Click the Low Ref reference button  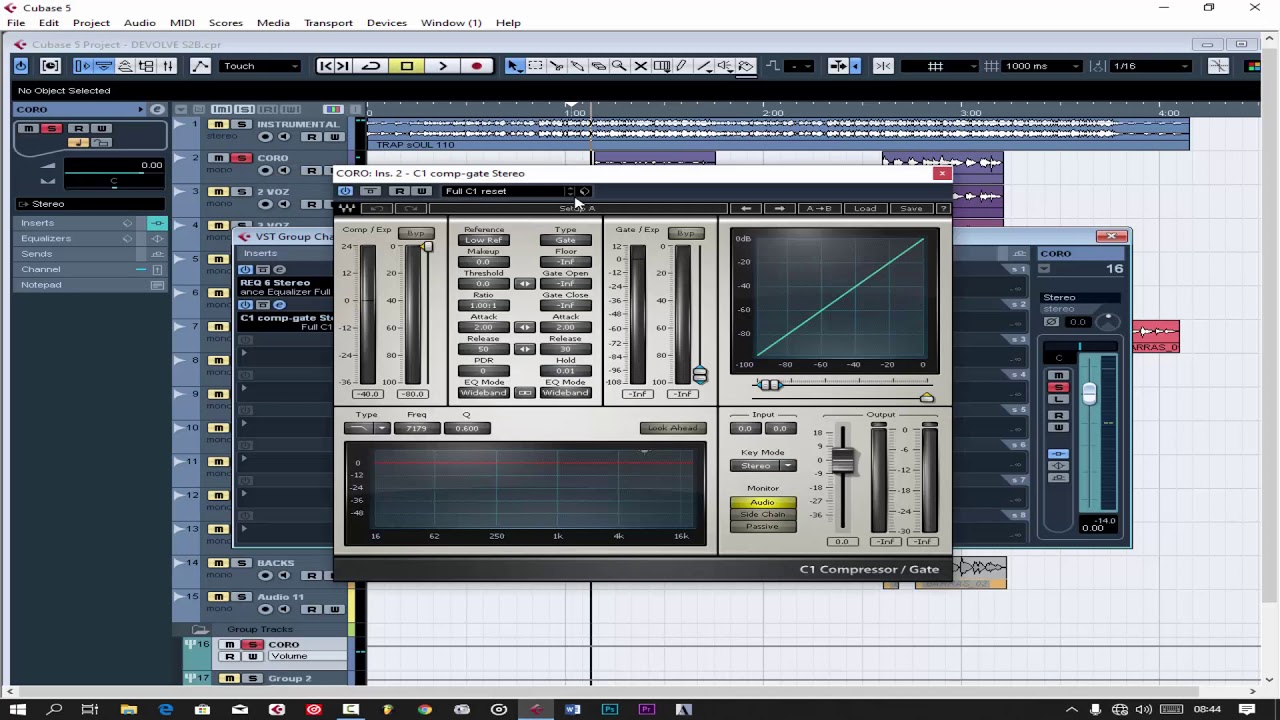483,240
